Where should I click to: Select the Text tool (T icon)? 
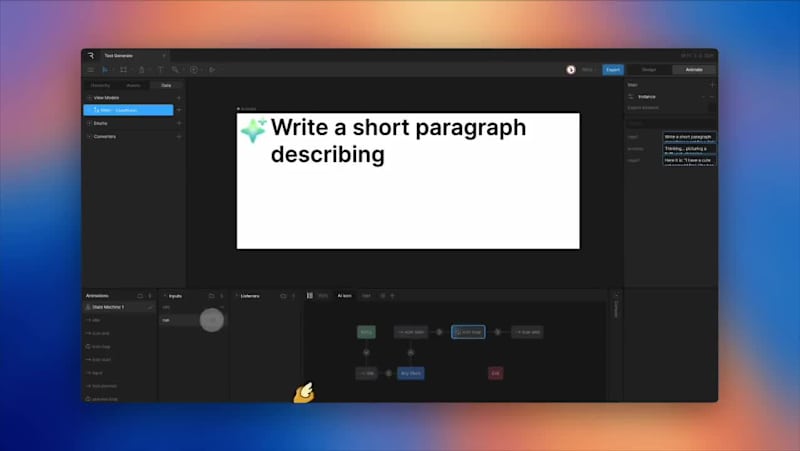coord(160,69)
